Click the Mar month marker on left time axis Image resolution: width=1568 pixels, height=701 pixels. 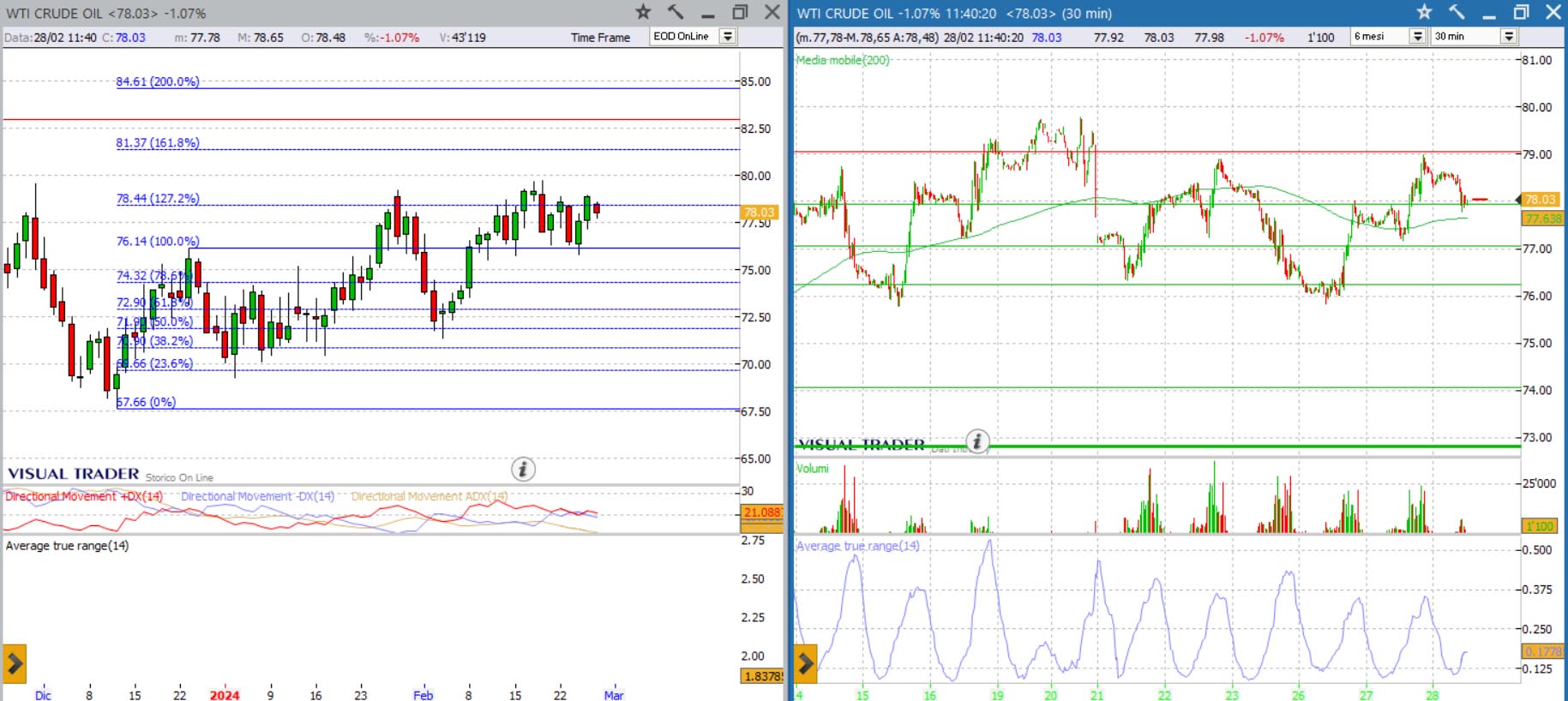click(x=614, y=695)
